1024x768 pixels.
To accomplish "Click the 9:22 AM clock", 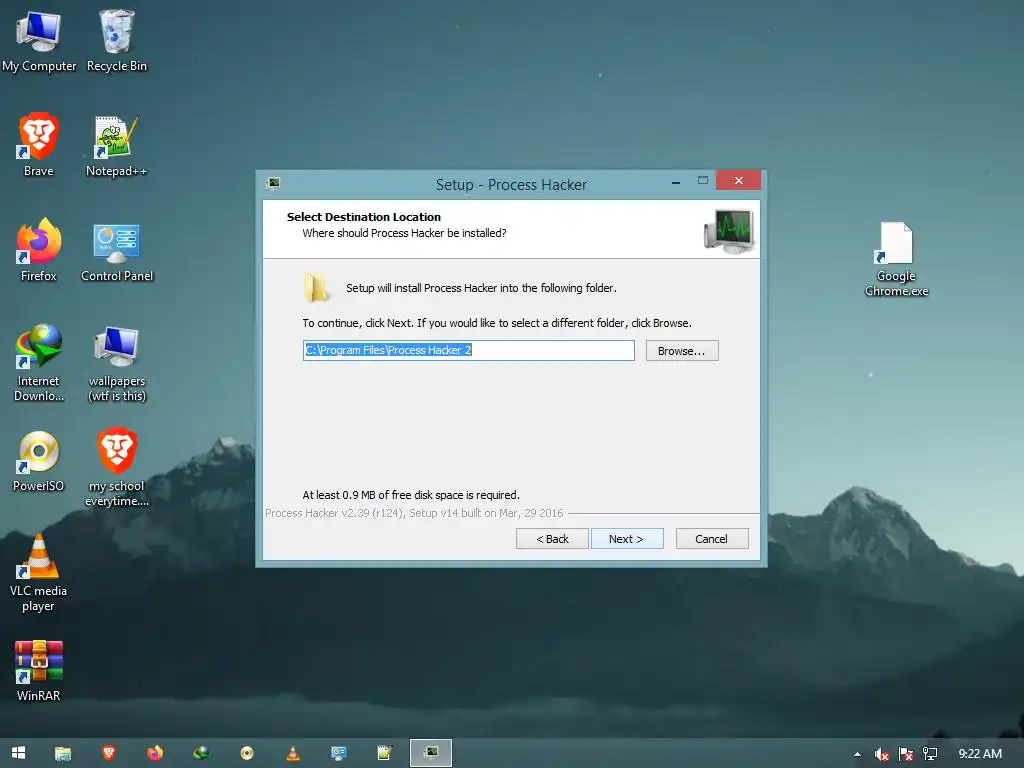I will 980,754.
